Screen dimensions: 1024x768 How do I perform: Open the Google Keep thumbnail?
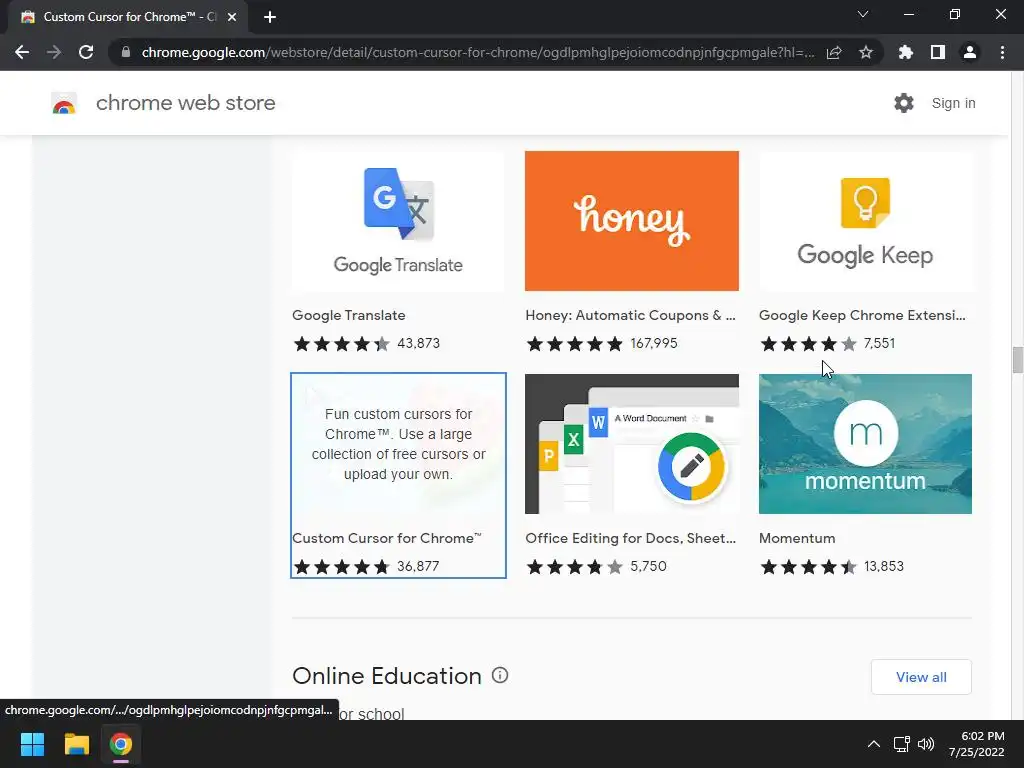(865, 221)
